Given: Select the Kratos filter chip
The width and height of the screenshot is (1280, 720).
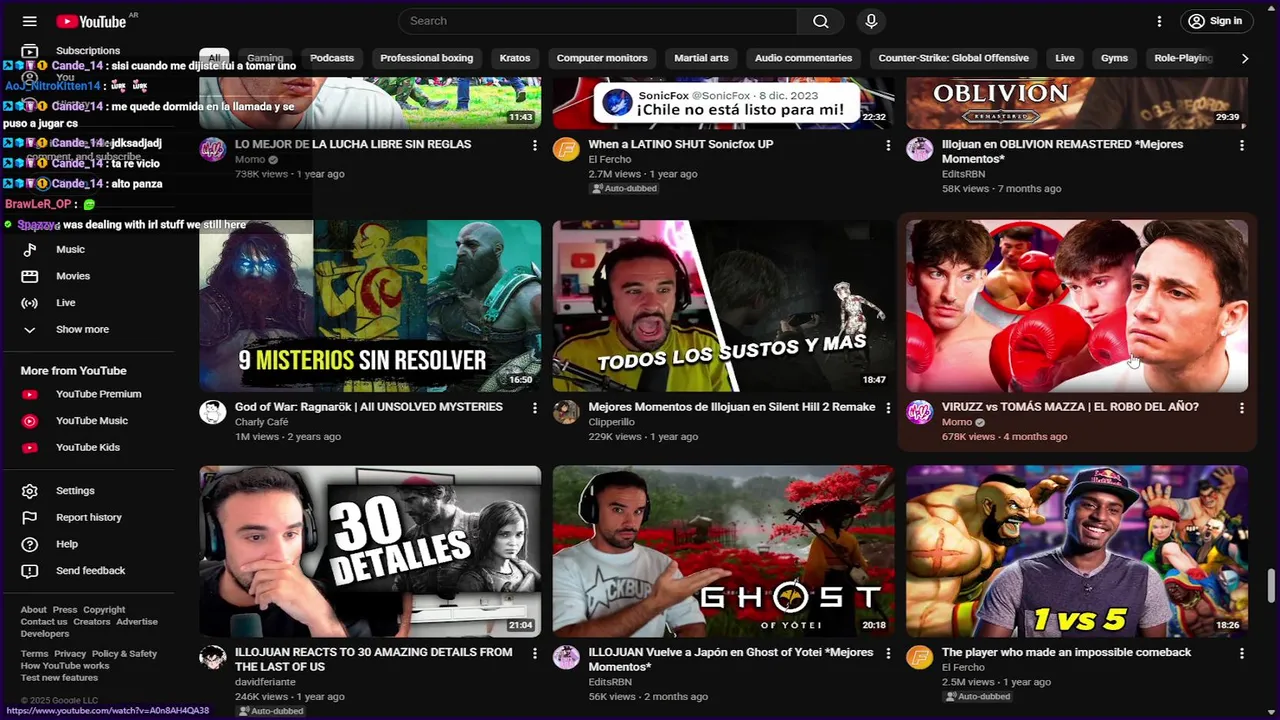Looking at the screenshot, I should coord(515,58).
